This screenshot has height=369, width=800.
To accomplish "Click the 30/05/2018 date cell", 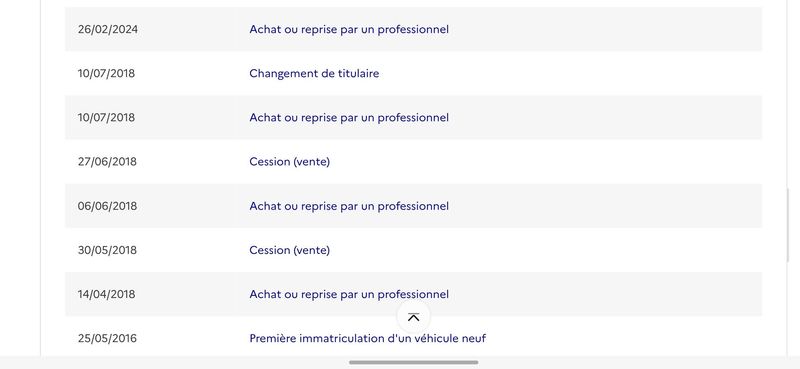I will pos(107,250).
